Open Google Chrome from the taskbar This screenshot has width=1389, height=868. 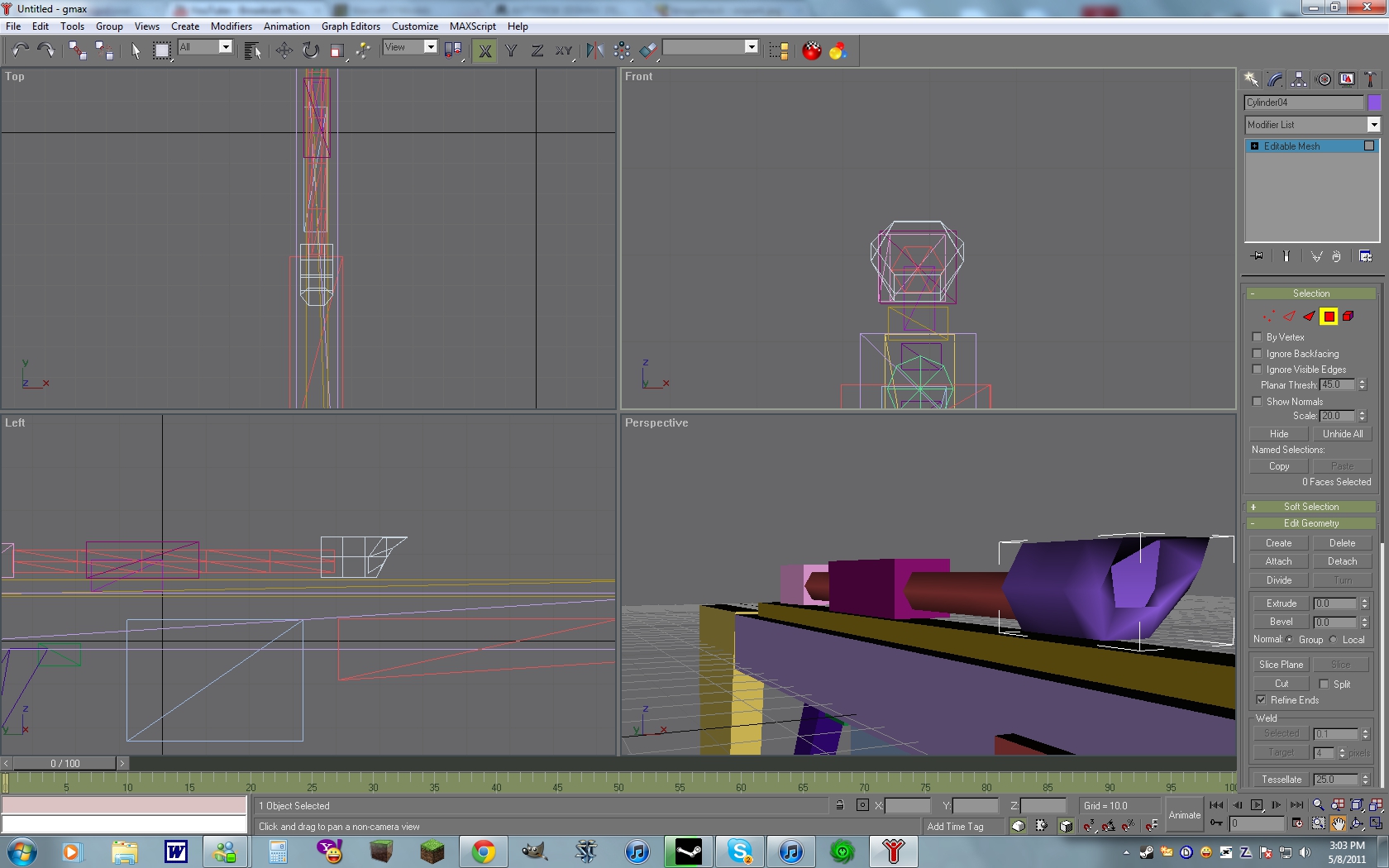tap(484, 851)
